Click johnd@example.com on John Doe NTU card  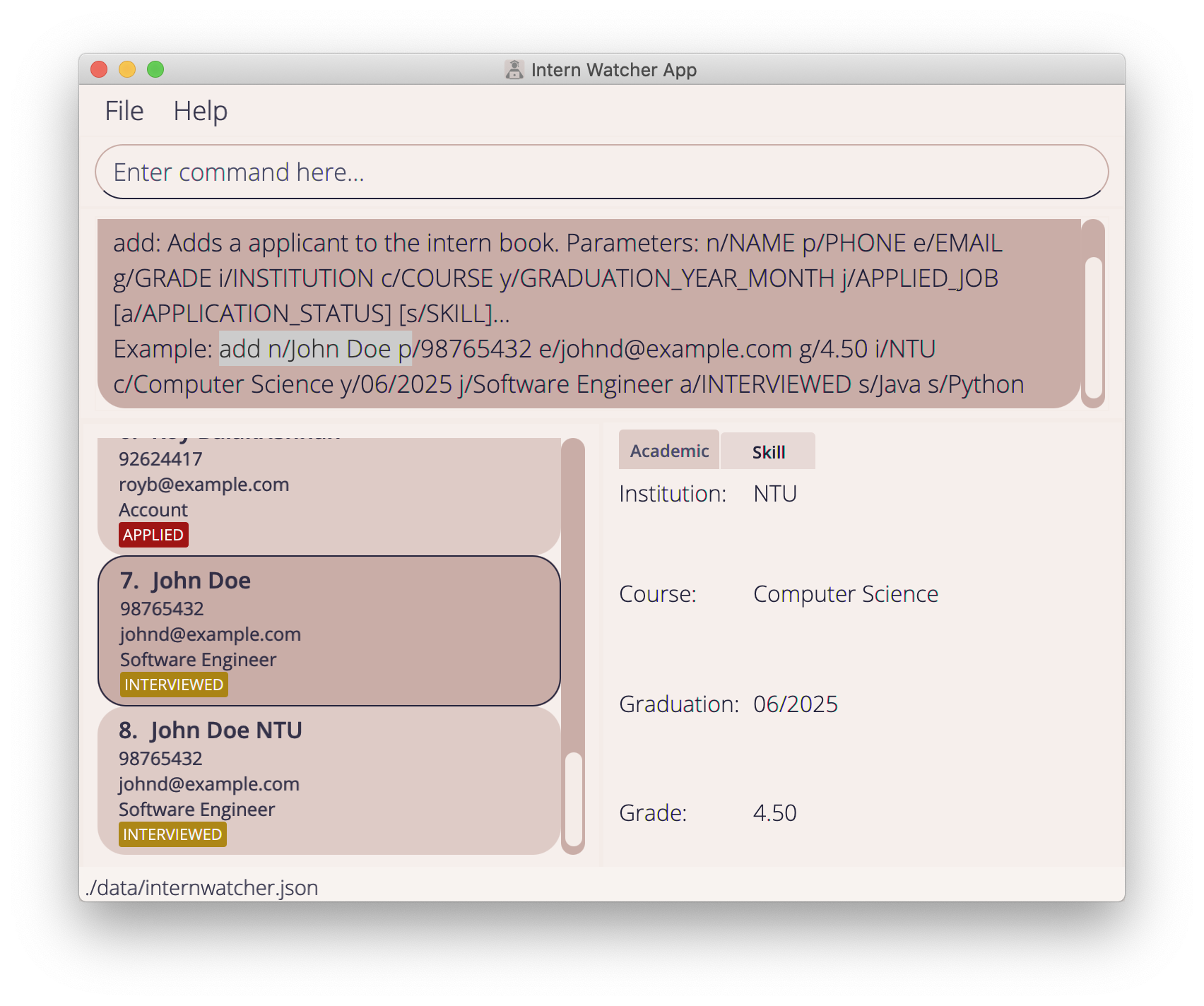point(209,784)
